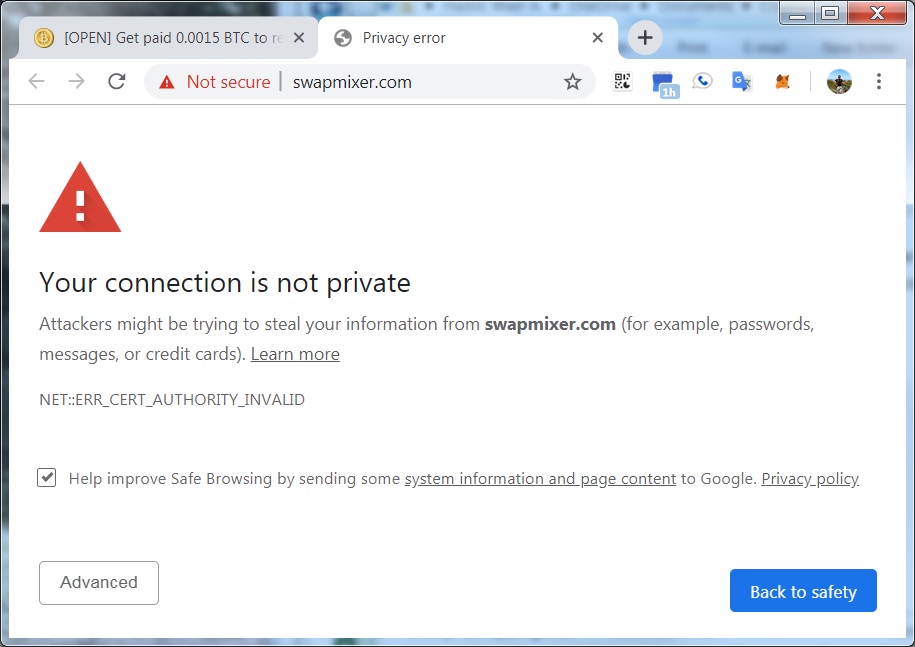915x647 pixels.
Task: Open the Chrome three-dot menu
Action: pyautogui.click(x=878, y=81)
